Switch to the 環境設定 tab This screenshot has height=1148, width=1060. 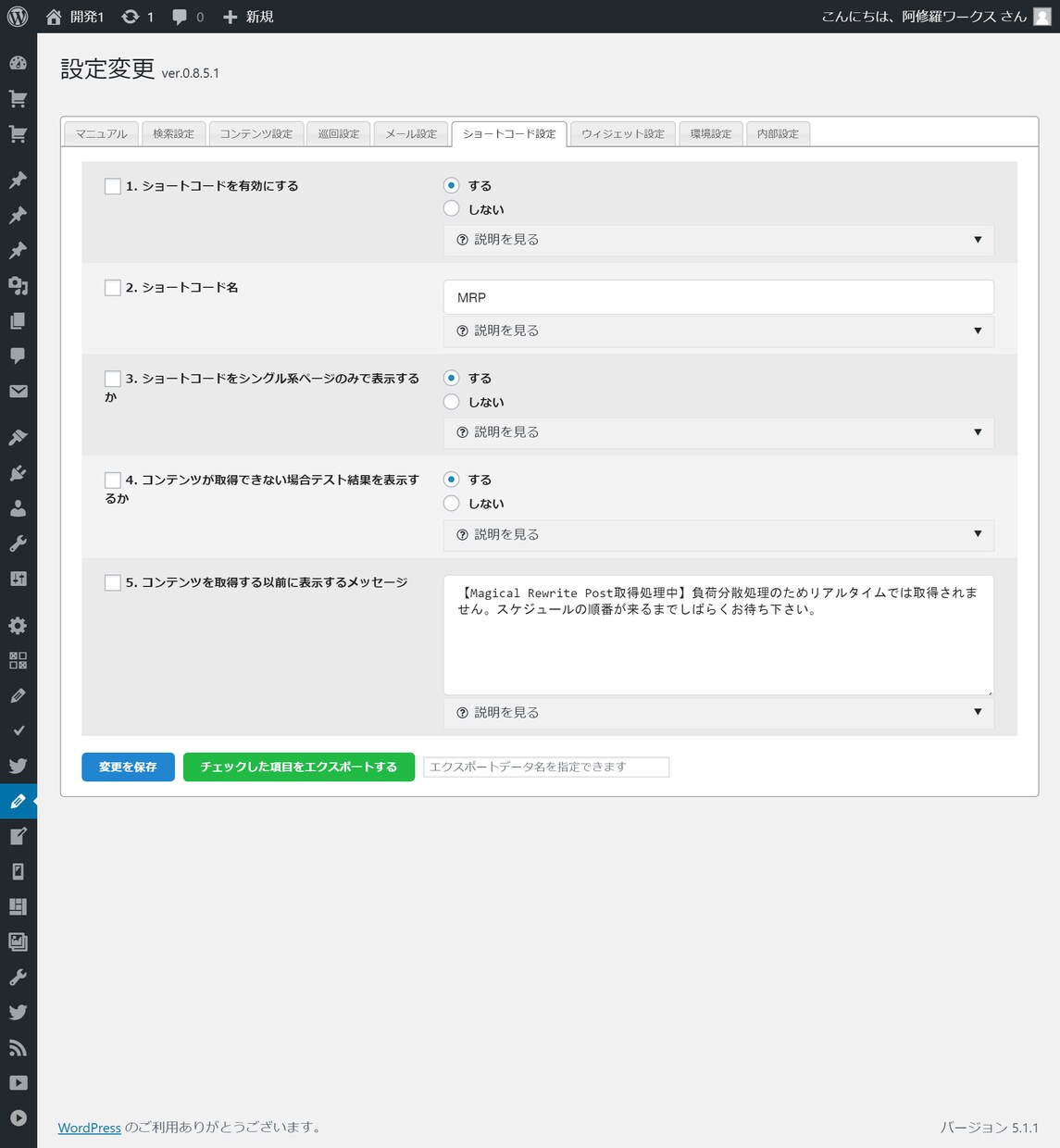tap(711, 133)
